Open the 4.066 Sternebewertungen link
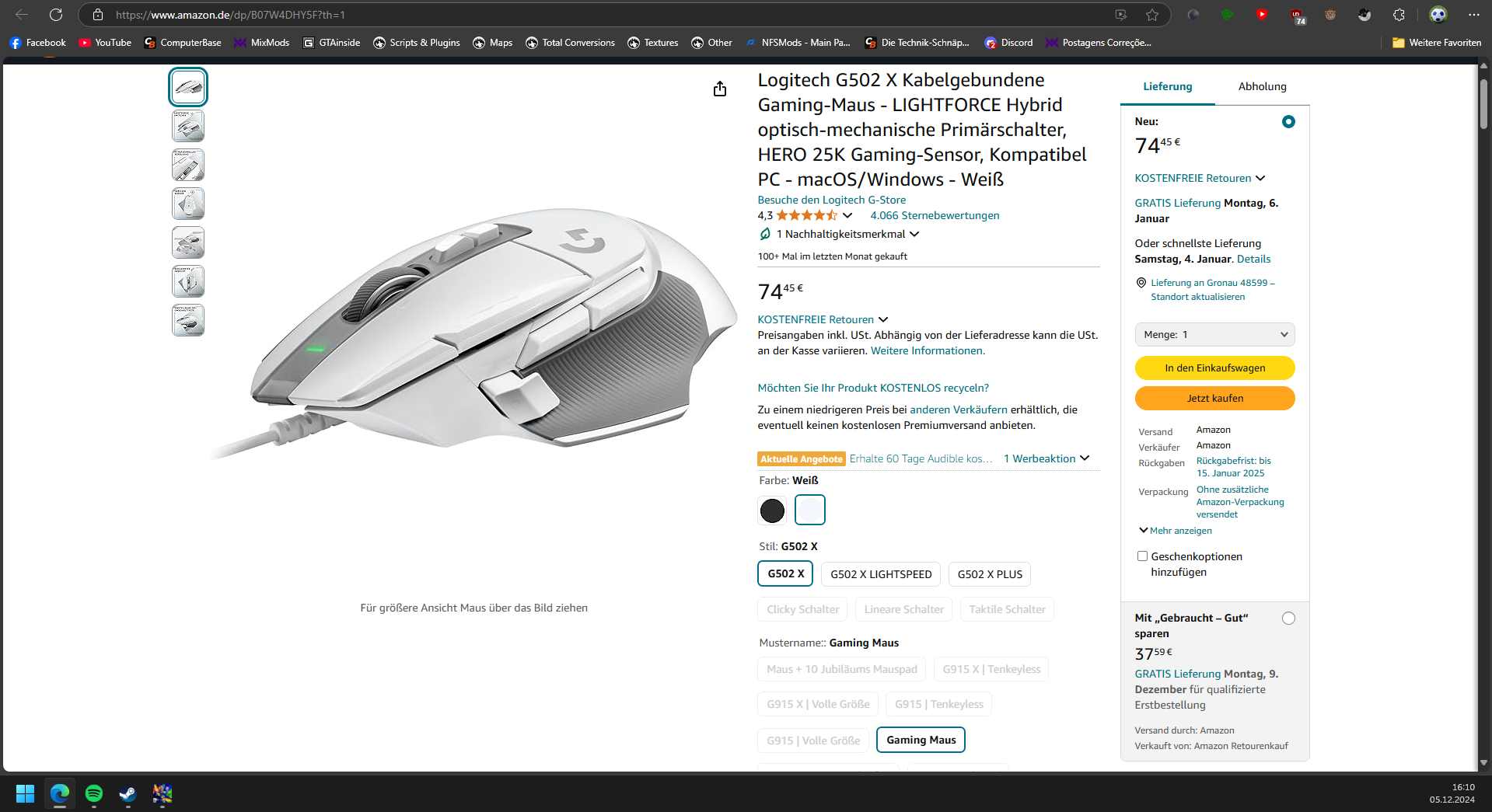 [x=935, y=215]
